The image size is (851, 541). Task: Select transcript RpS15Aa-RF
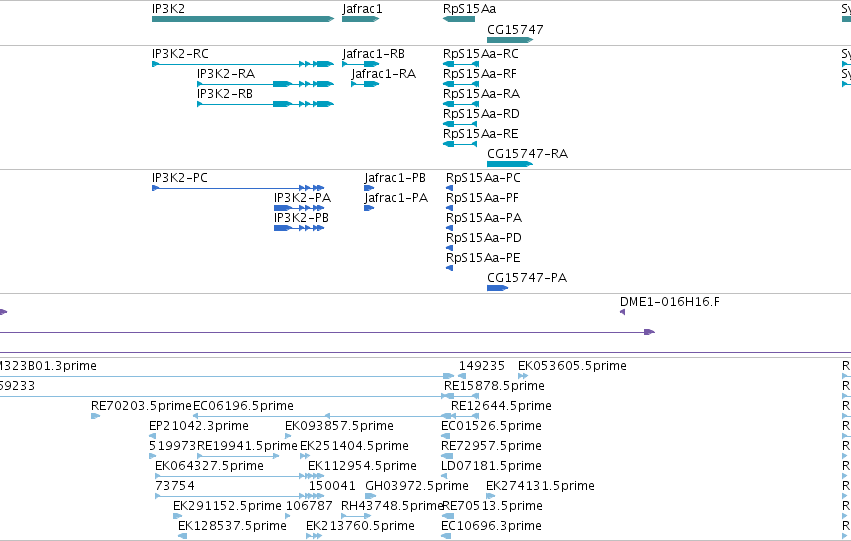coord(461,84)
